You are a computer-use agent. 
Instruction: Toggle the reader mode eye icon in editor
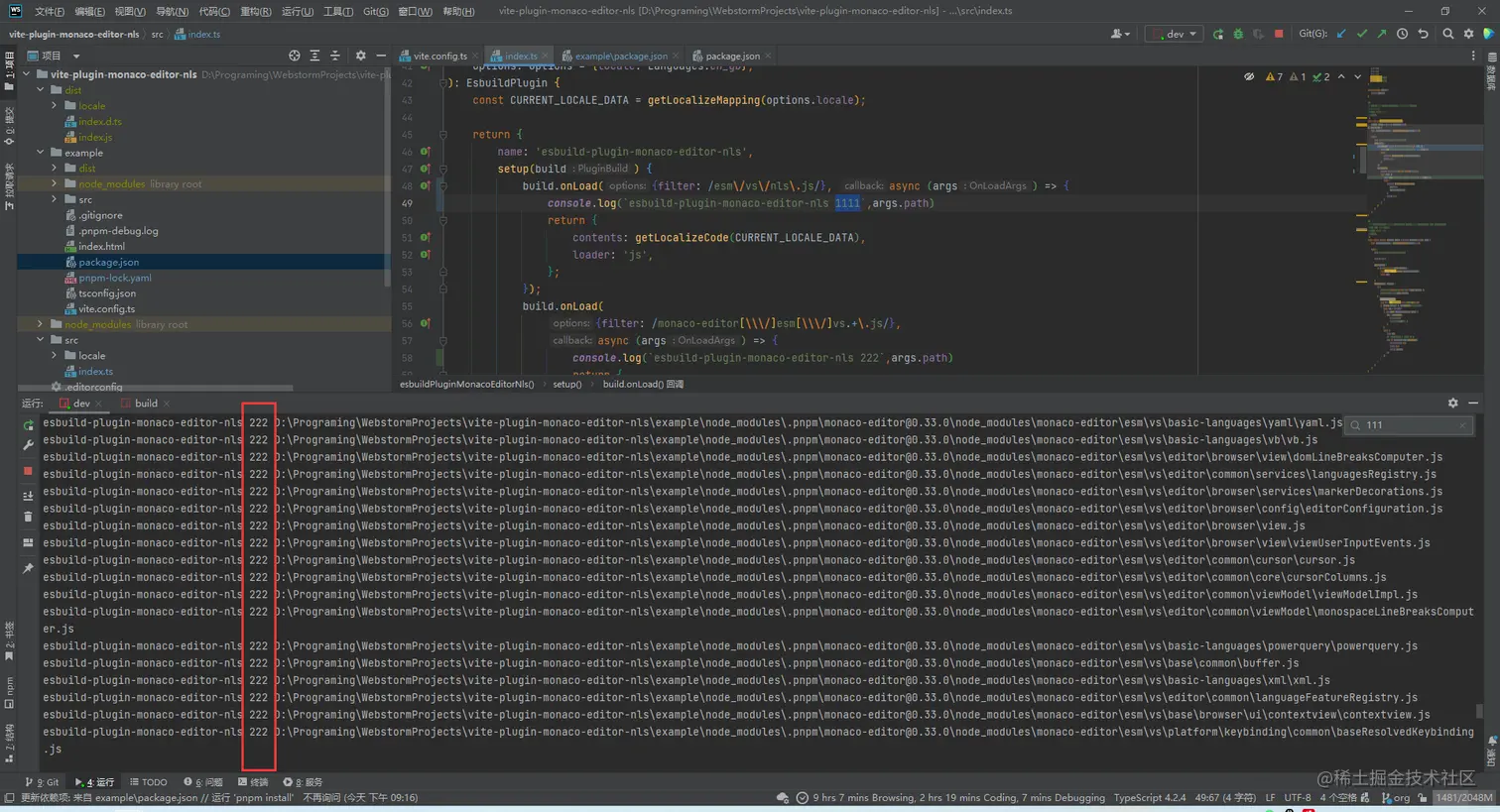1249,76
